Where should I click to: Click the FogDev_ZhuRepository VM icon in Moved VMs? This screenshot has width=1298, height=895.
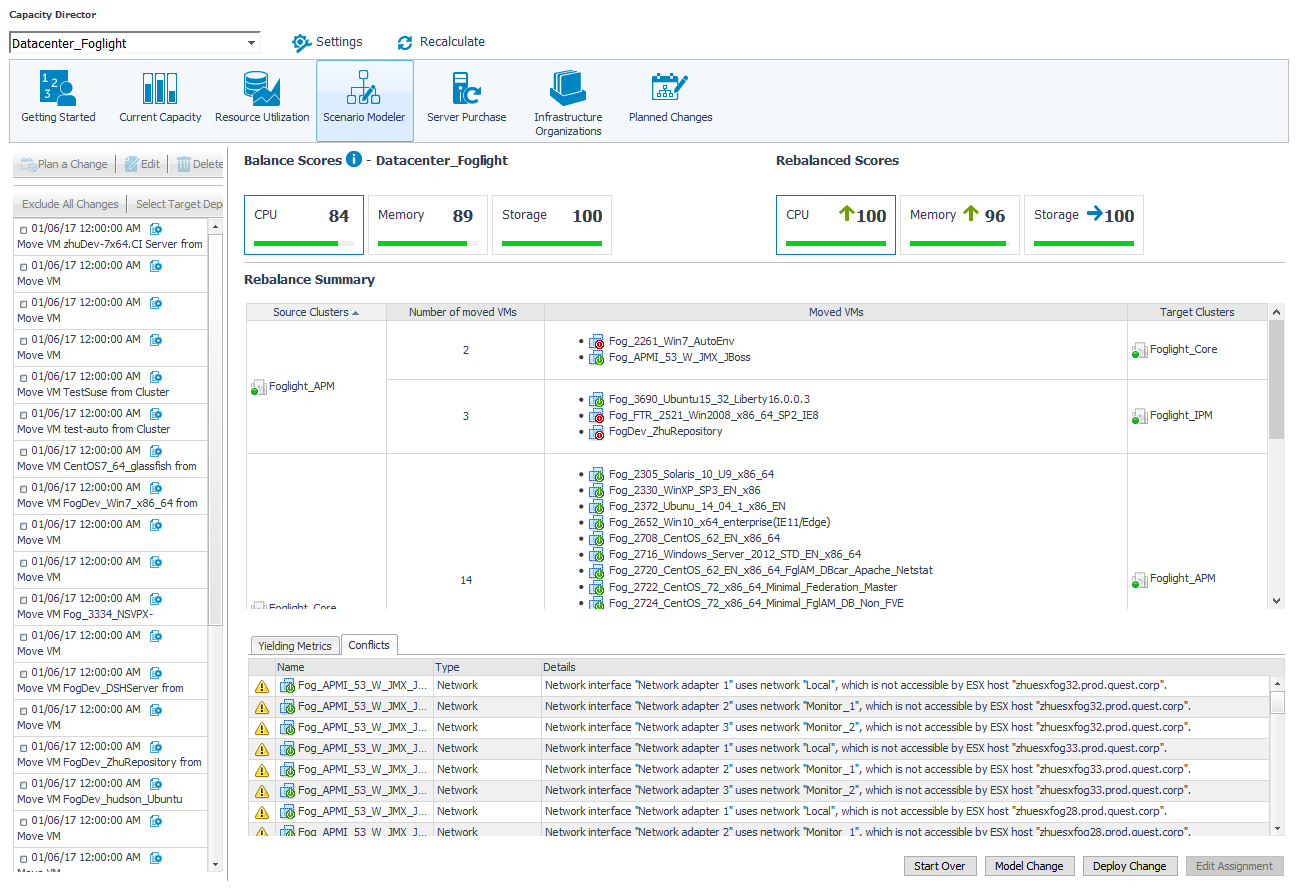(x=596, y=432)
